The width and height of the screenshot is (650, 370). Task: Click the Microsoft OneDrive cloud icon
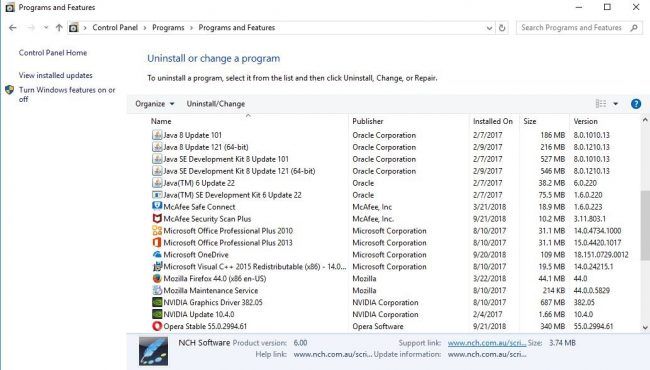coord(157,254)
